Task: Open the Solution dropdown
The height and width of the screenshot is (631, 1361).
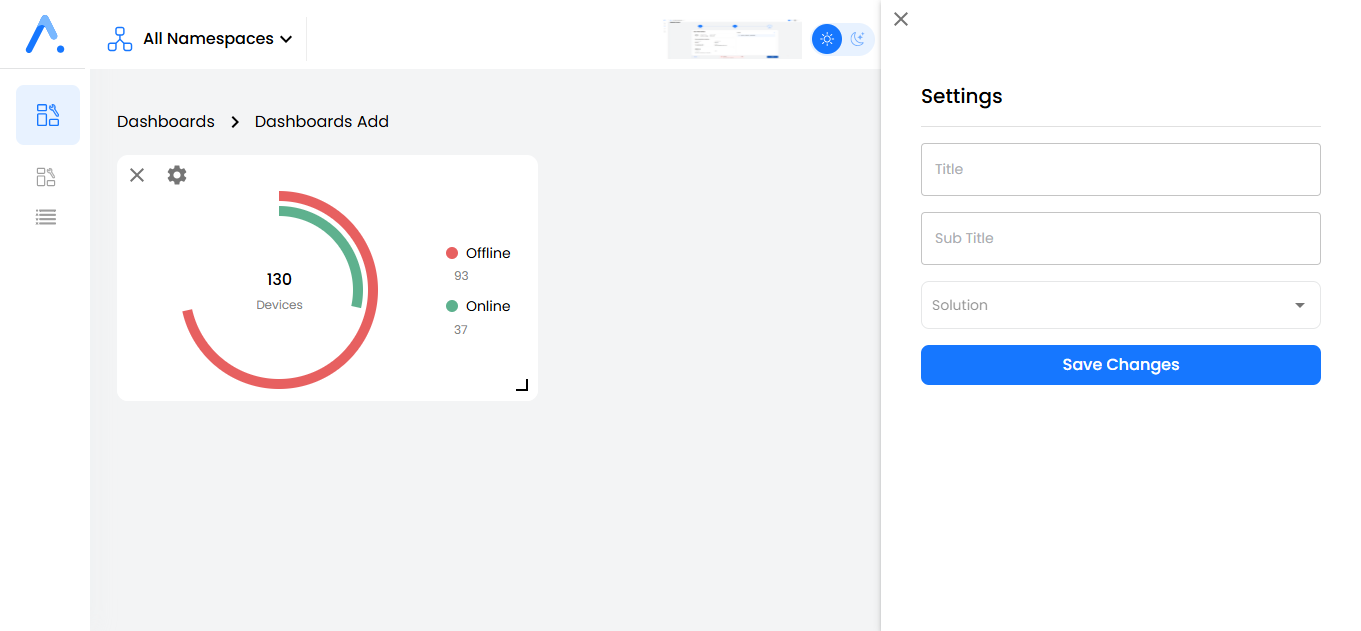Action: click(1119, 305)
